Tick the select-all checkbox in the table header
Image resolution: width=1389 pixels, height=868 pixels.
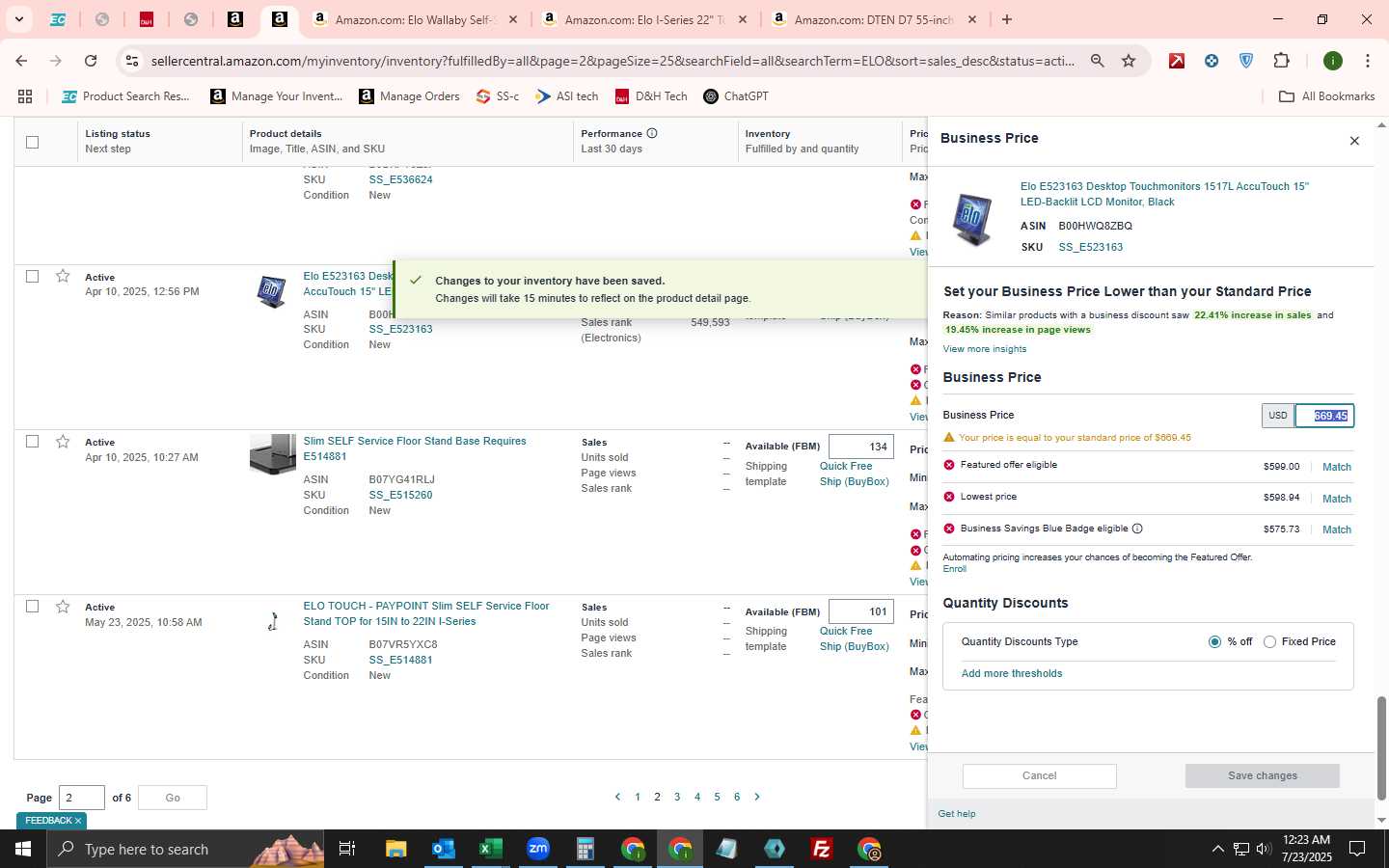(x=32, y=142)
